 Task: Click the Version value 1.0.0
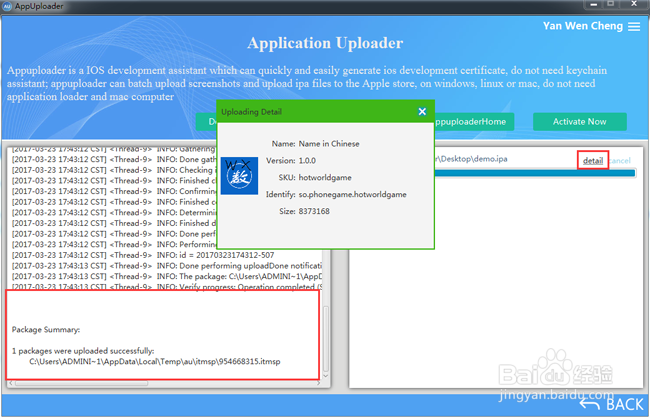307,160
